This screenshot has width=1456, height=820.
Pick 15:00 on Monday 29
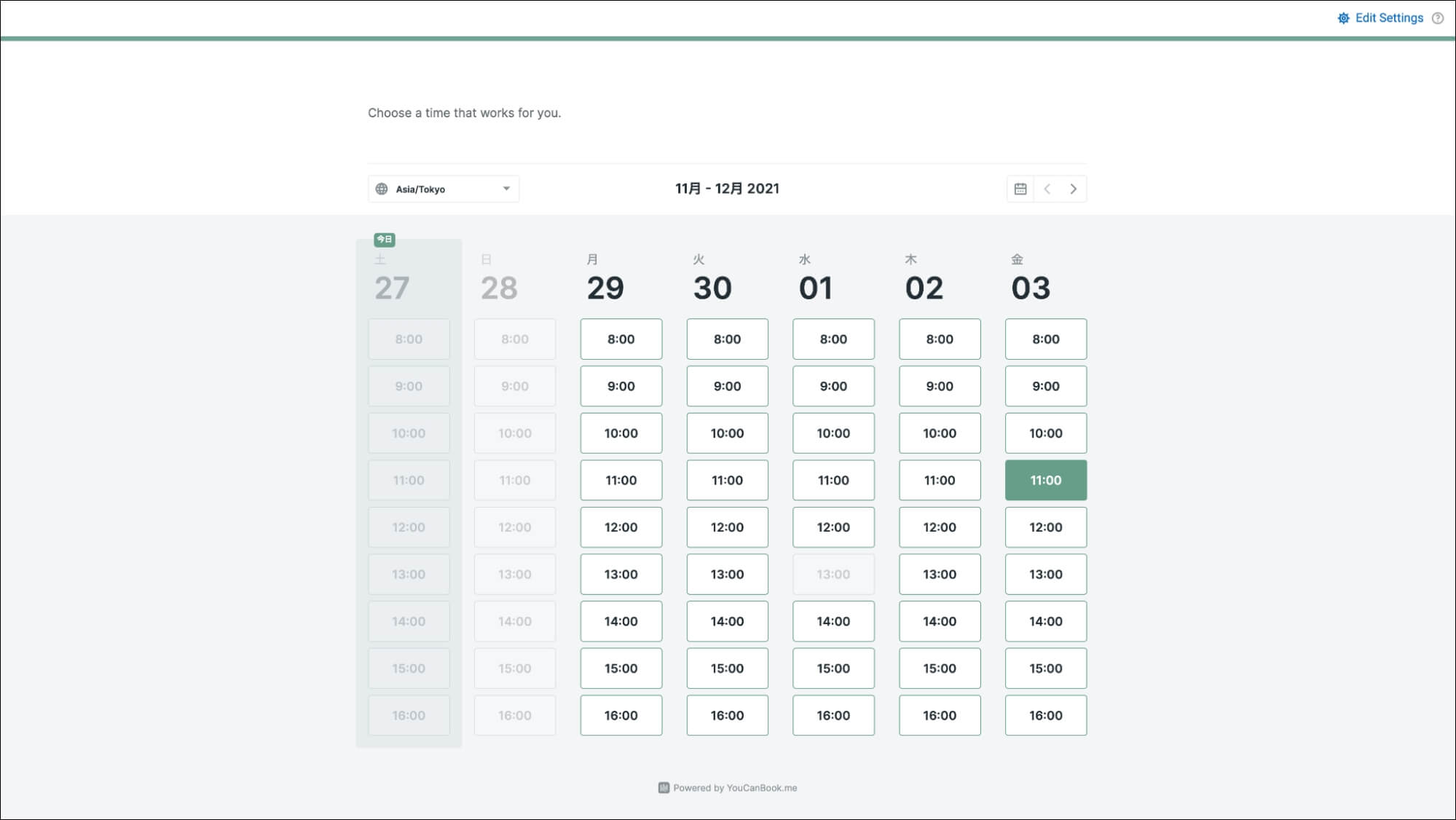click(621, 668)
